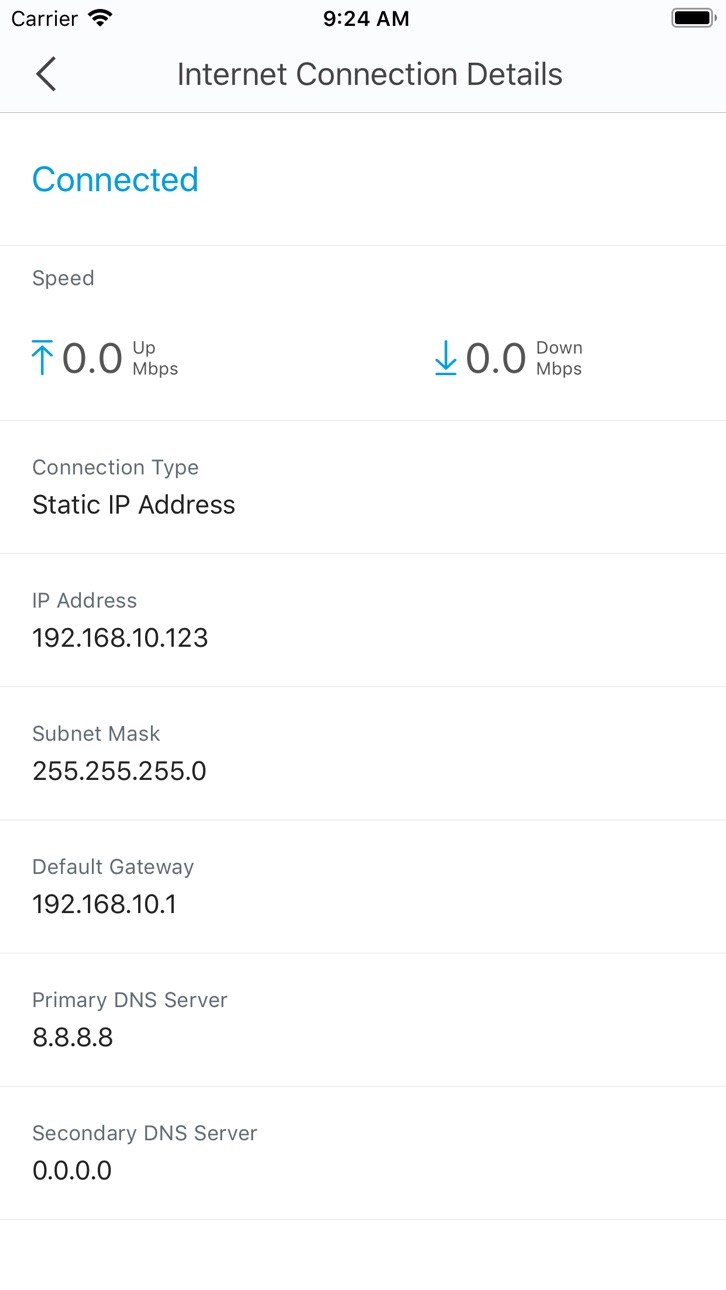Viewport: 726px width, 1290px height.
Task: Tap the battery status icon
Action: [x=692, y=18]
